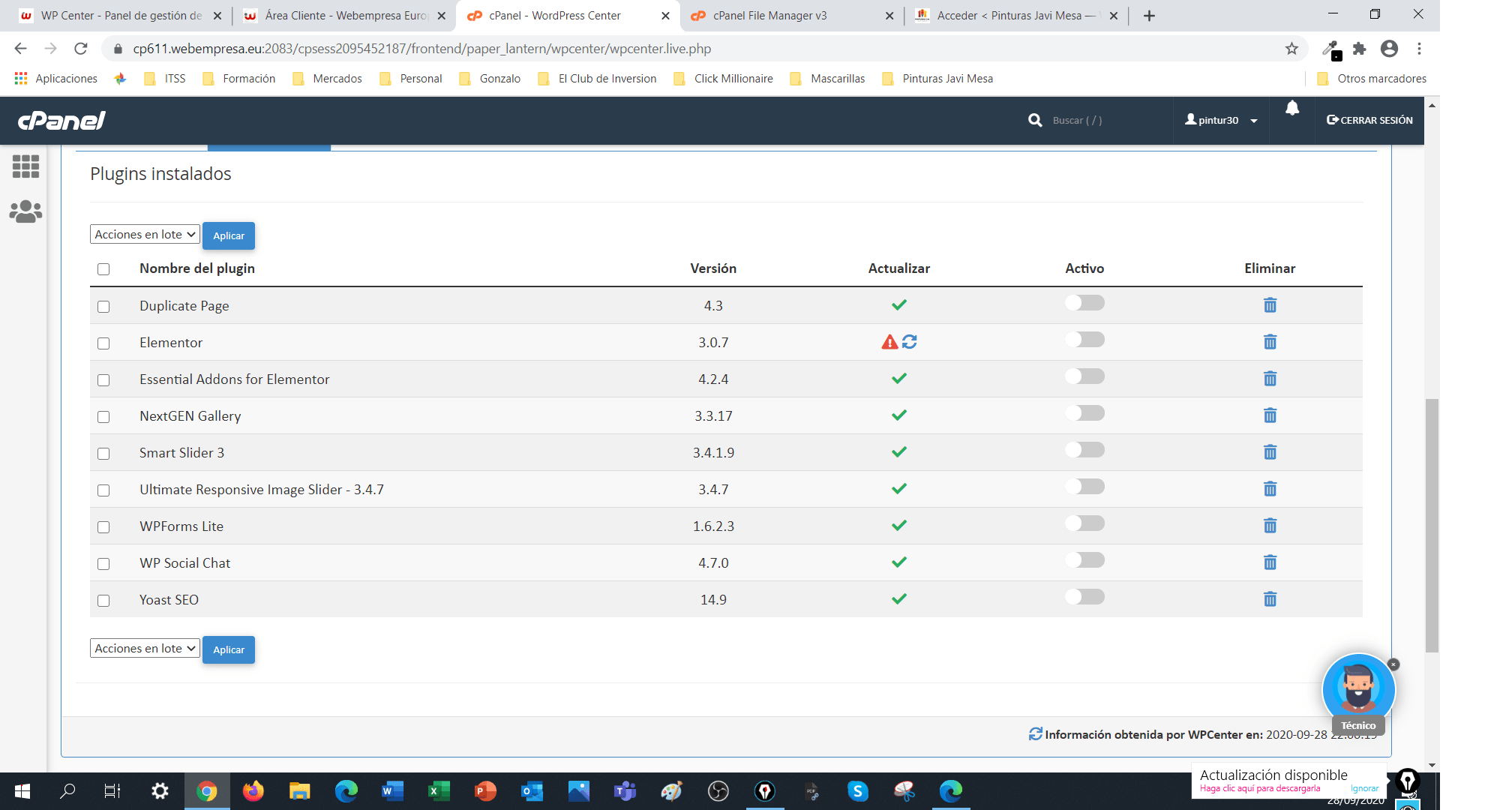
Task: Toggle Duplicate Page plugin active switch
Action: click(1084, 303)
